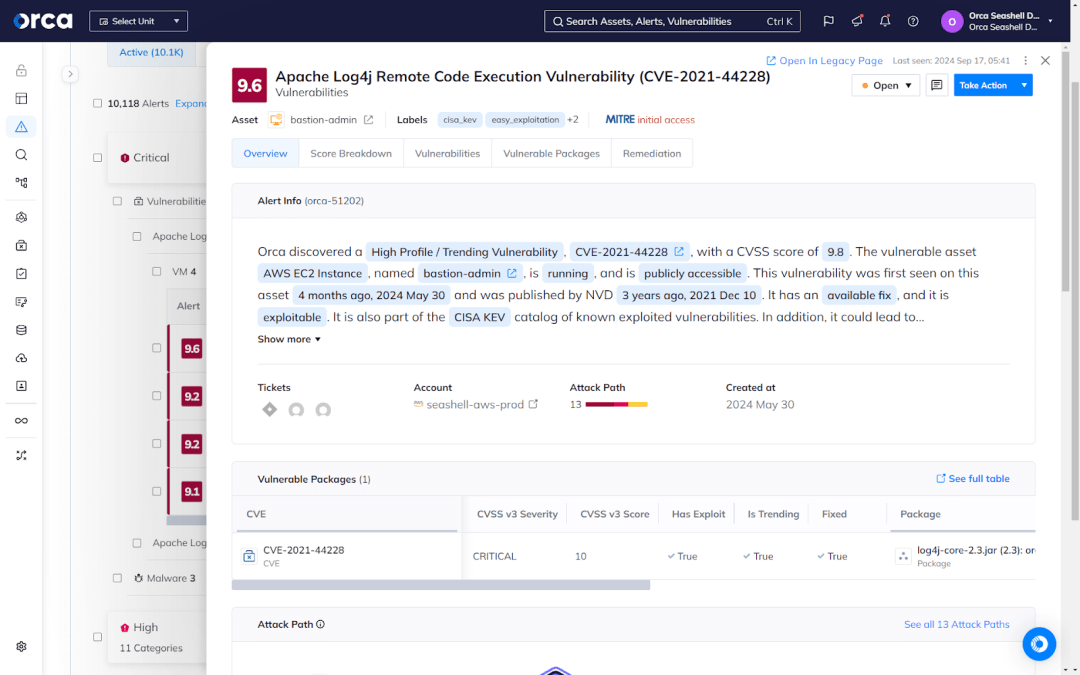Screen dimensions: 1080x675
Task: Open the Select Unit dropdown
Action: 138,21
